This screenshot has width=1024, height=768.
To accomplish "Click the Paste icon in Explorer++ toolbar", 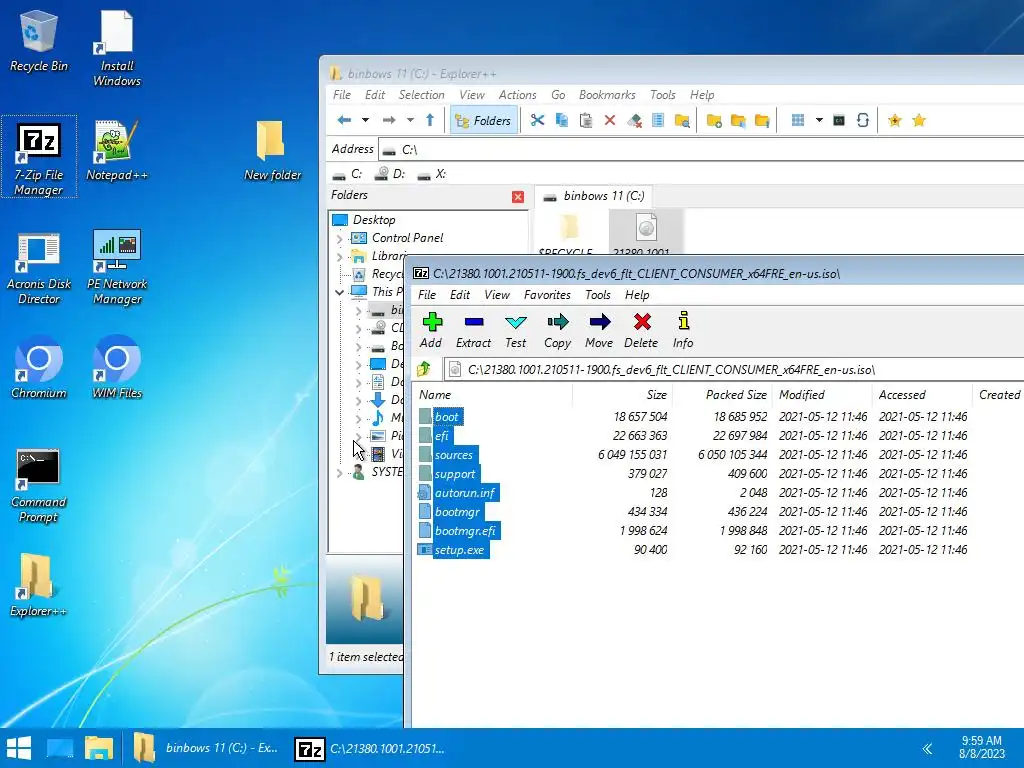I will [x=586, y=120].
